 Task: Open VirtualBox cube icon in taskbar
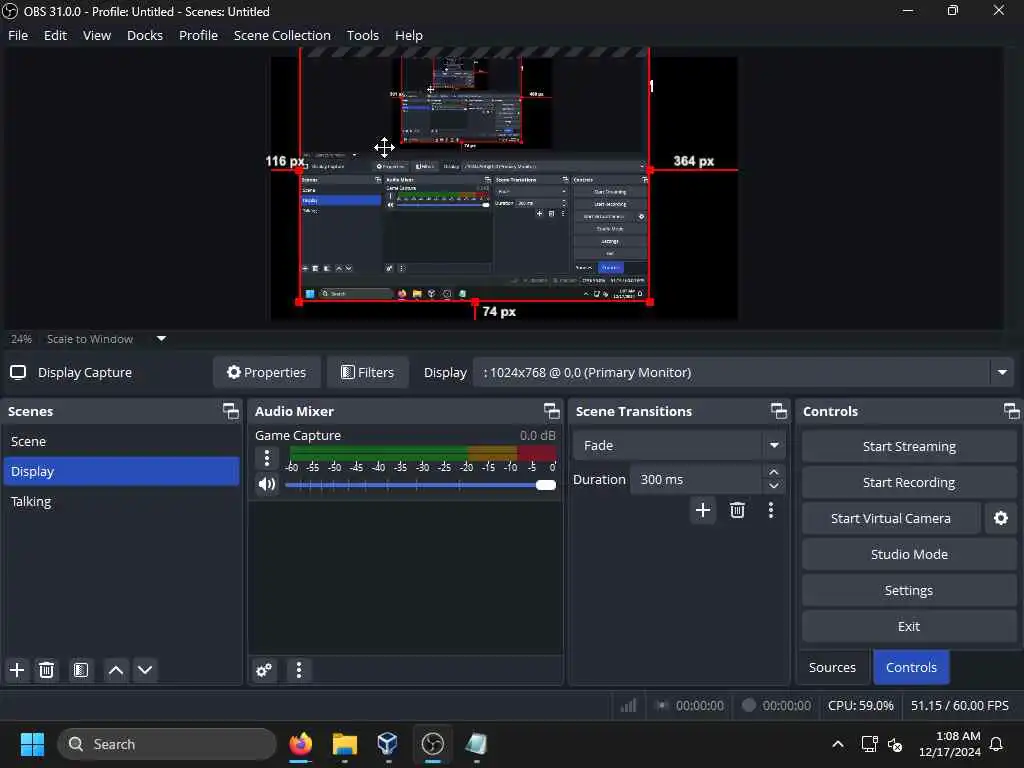coord(387,744)
